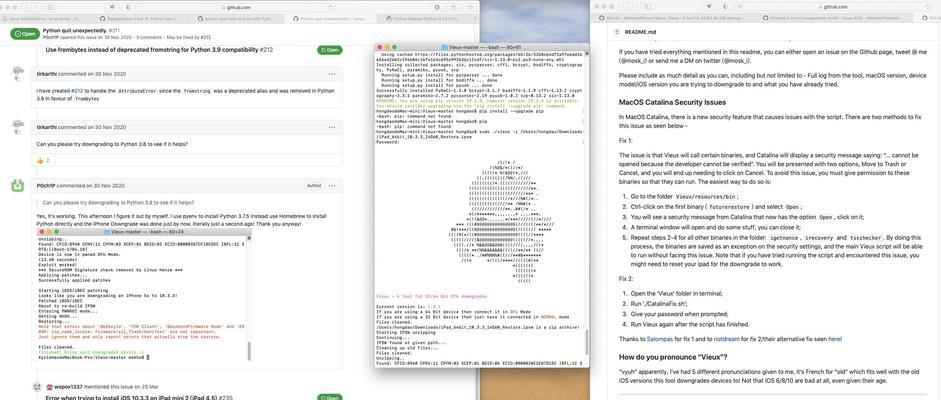Show sidebar in the right Safari window

[648, 7]
